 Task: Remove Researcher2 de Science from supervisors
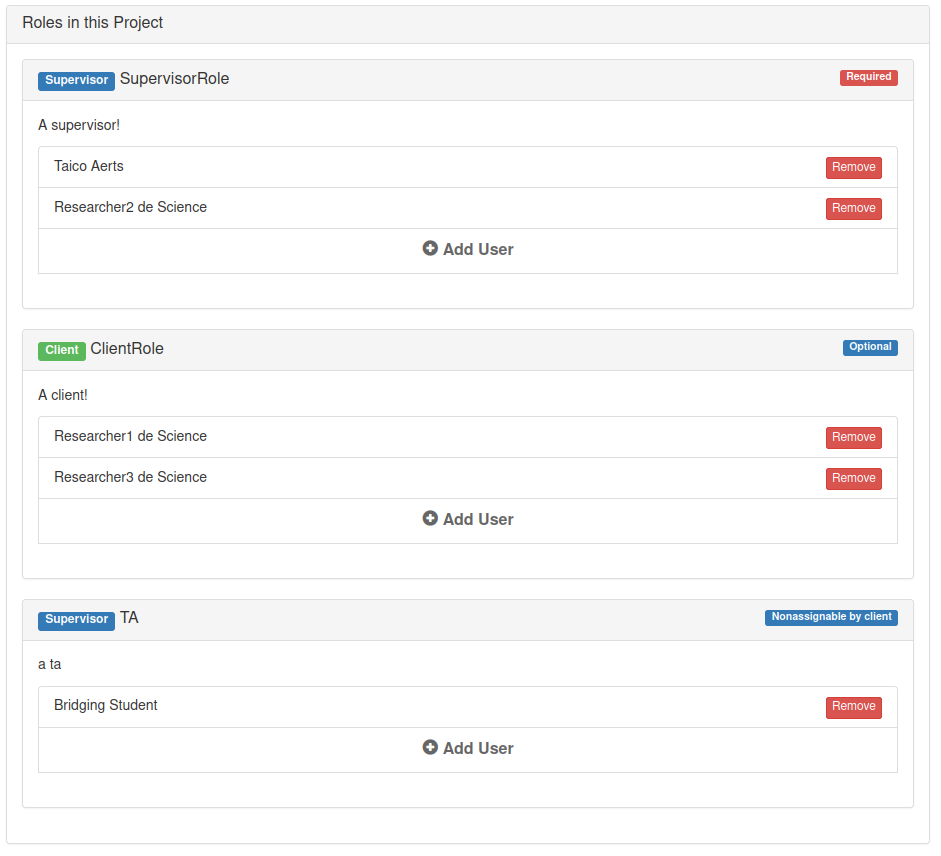click(x=853, y=208)
